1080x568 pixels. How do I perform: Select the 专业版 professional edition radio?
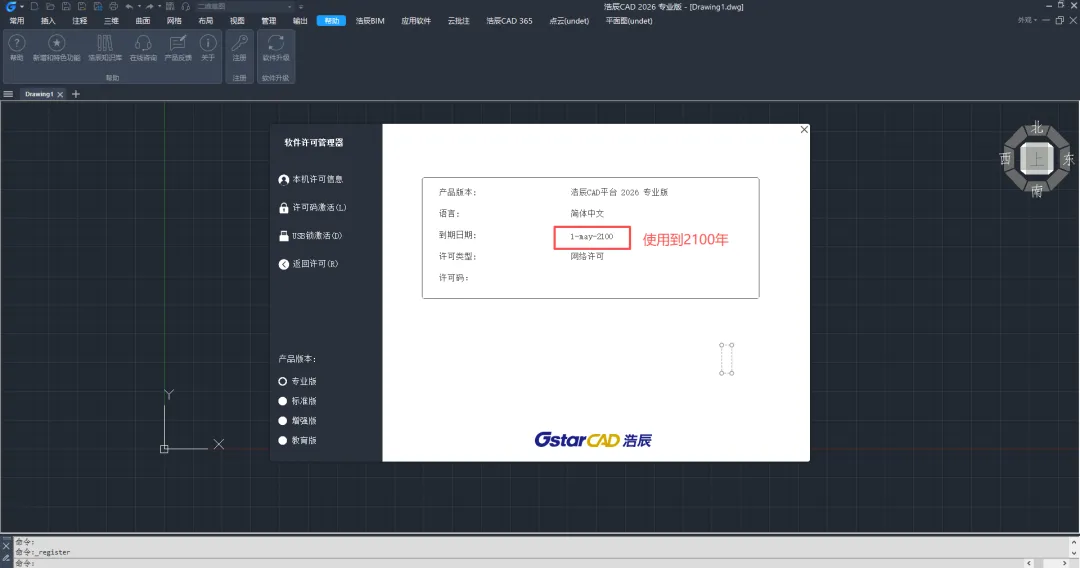pos(282,381)
